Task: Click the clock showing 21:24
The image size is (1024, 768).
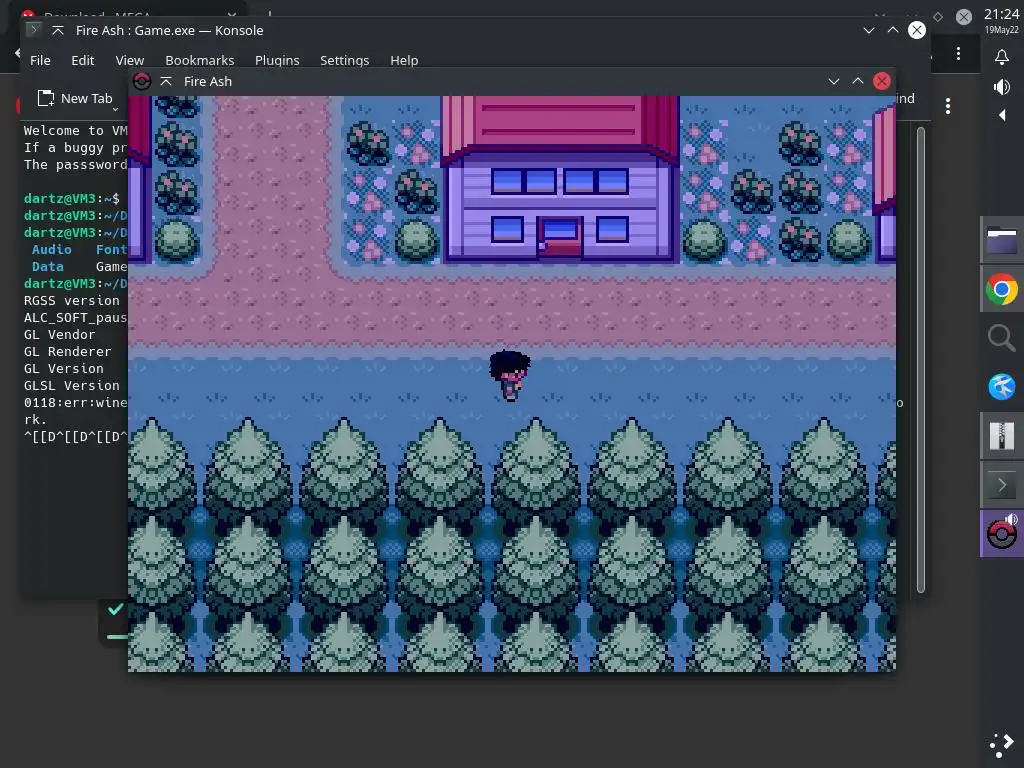Action: pyautogui.click(x=1001, y=14)
